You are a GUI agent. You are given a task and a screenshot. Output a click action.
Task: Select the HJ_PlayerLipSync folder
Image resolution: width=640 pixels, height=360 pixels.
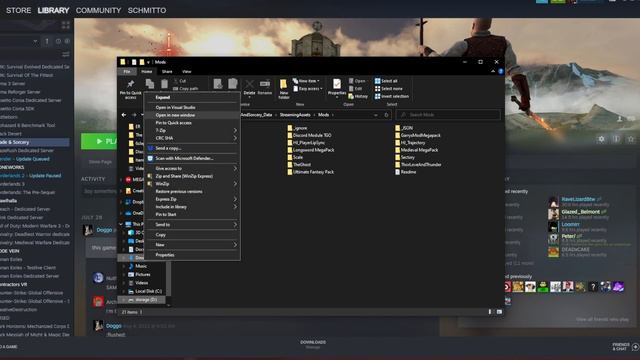pos(306,143)
